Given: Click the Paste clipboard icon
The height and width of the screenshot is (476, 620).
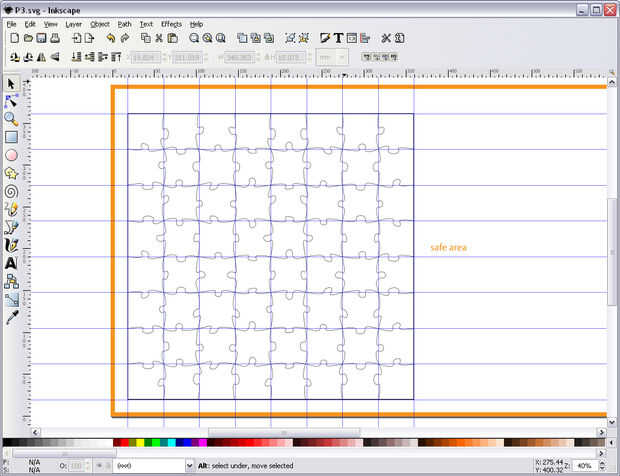Looking at the screenshot, I should click(x=172, y=38).
